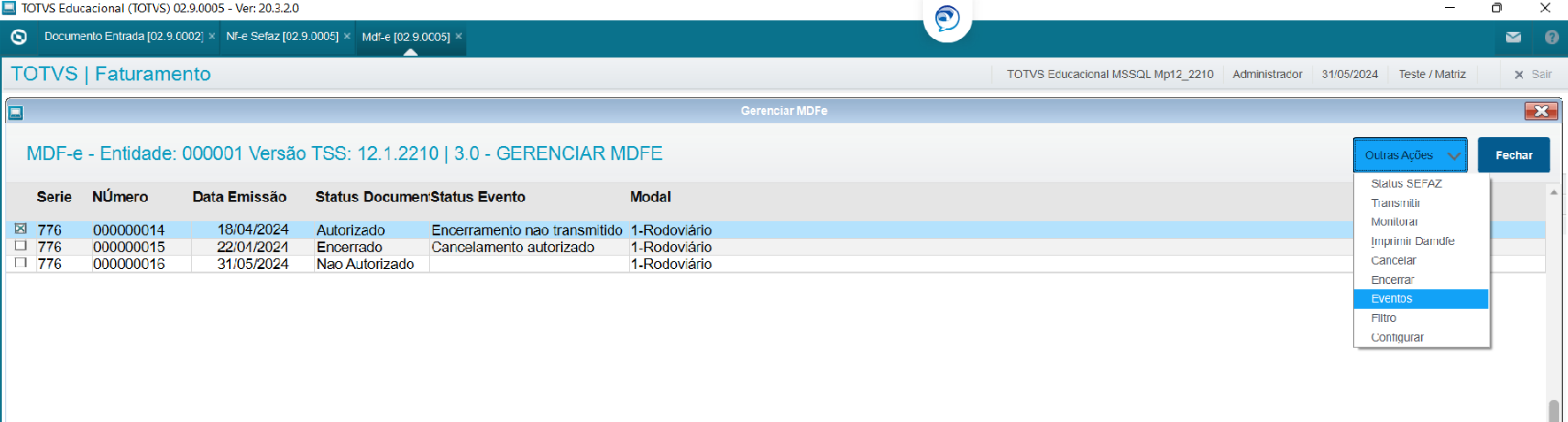Select Encerrar in the actions menu

(1421, 280)
